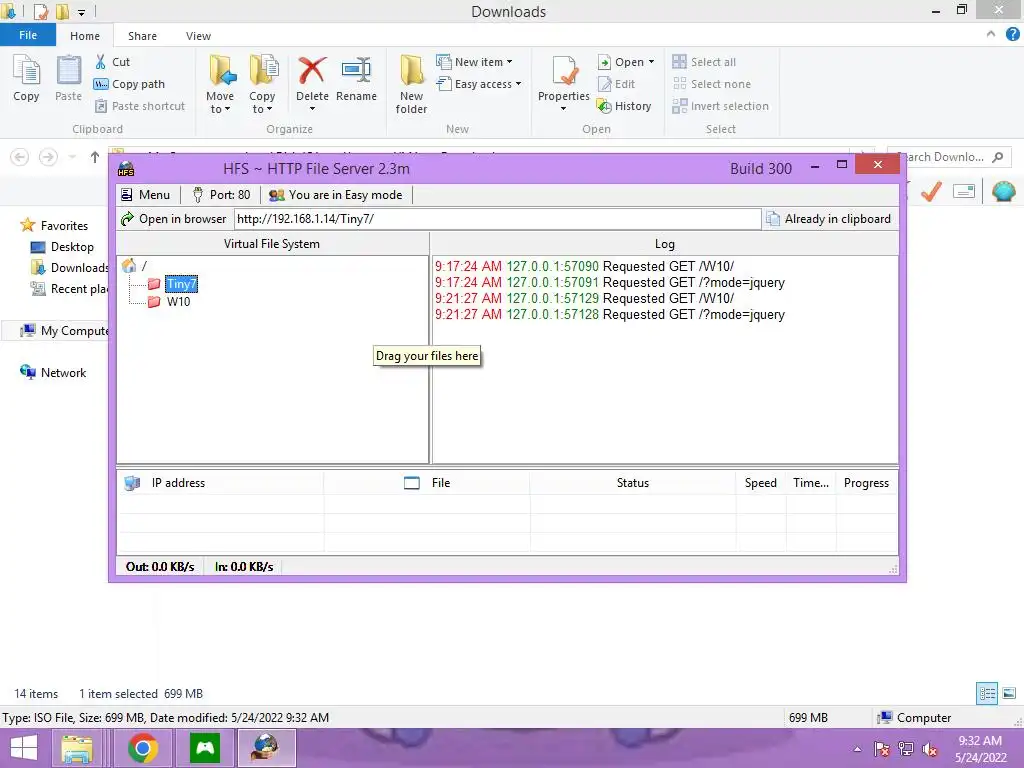
Task: Switch from Easy mode in HFS
Action: (336, 195)
